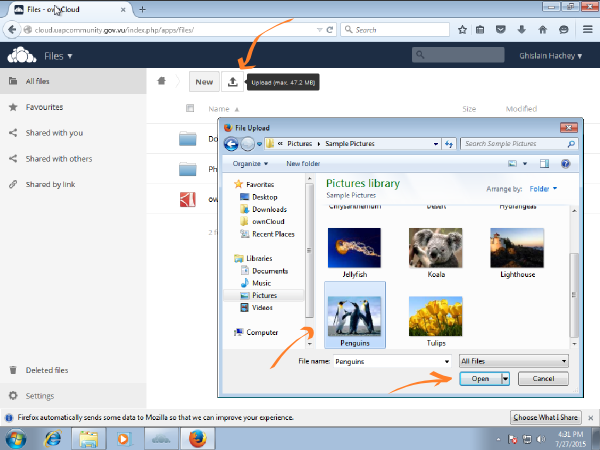
Task: Click File Upload dialog back arrow
Action: (x=231, y=144)
